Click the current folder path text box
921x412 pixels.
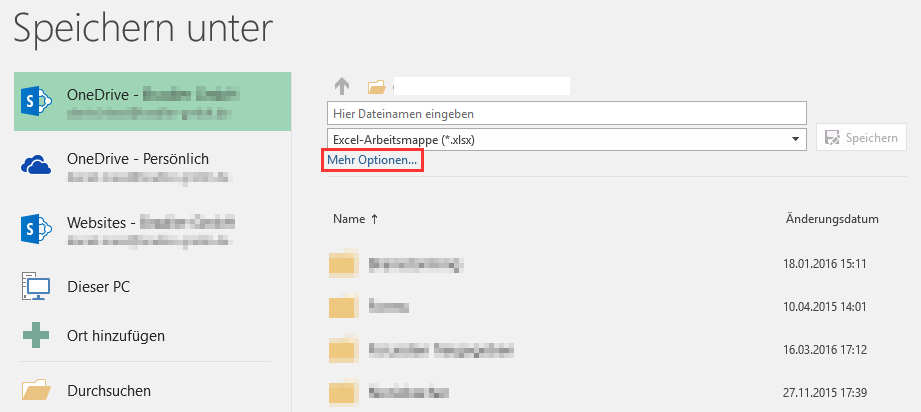[x=482, y=86]
